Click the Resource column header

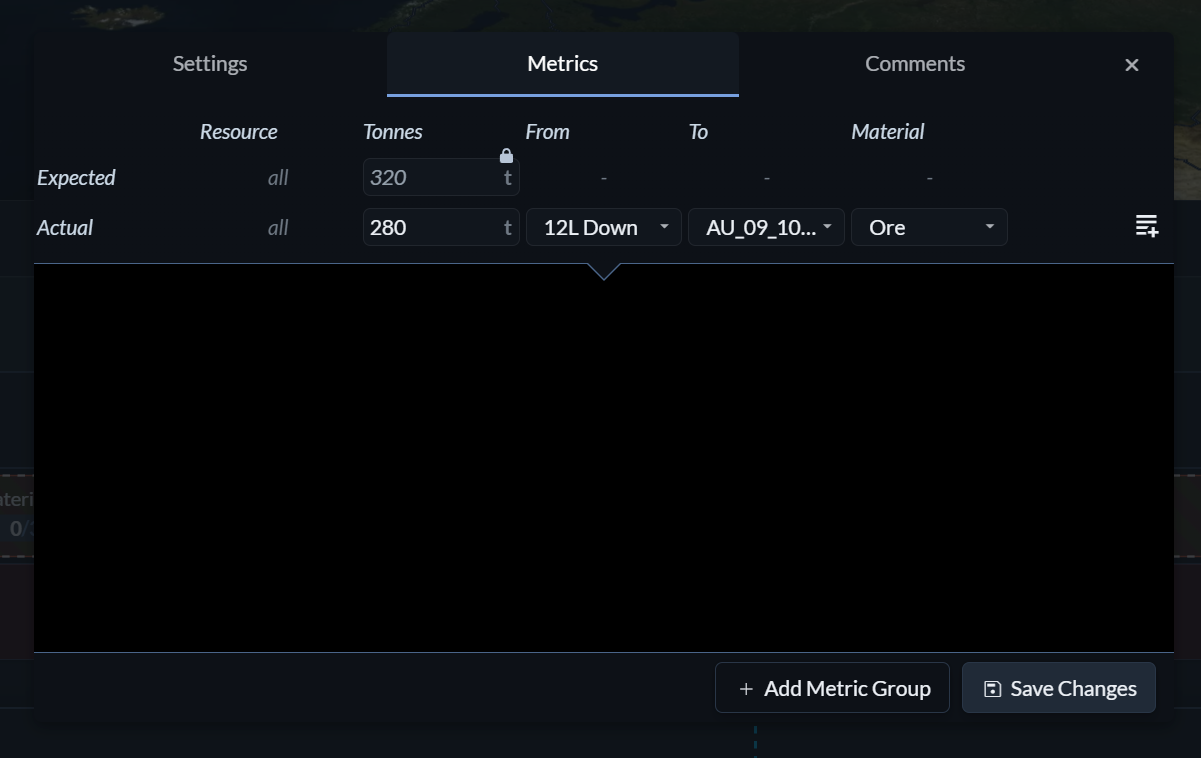click(x=239, y=132)
